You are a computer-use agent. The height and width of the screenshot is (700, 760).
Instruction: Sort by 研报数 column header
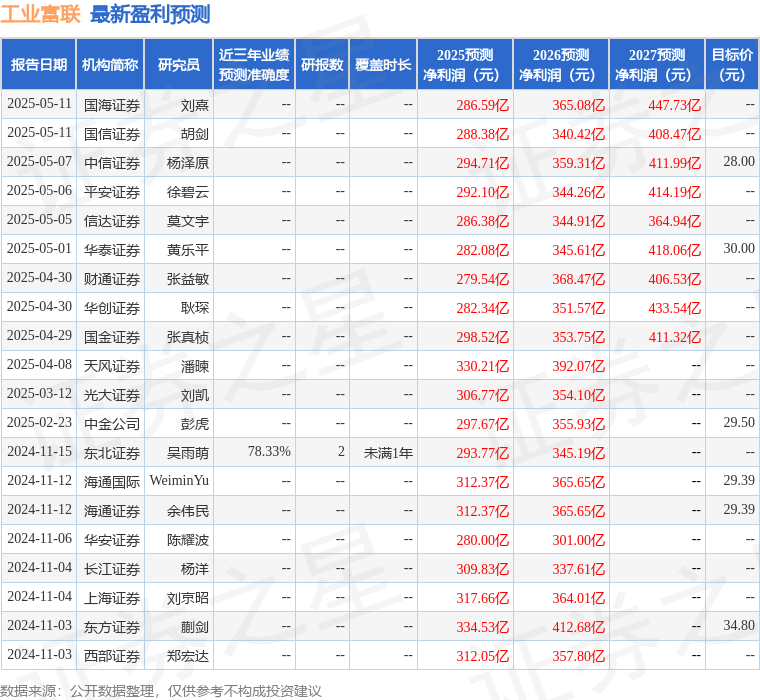[322, 65]
